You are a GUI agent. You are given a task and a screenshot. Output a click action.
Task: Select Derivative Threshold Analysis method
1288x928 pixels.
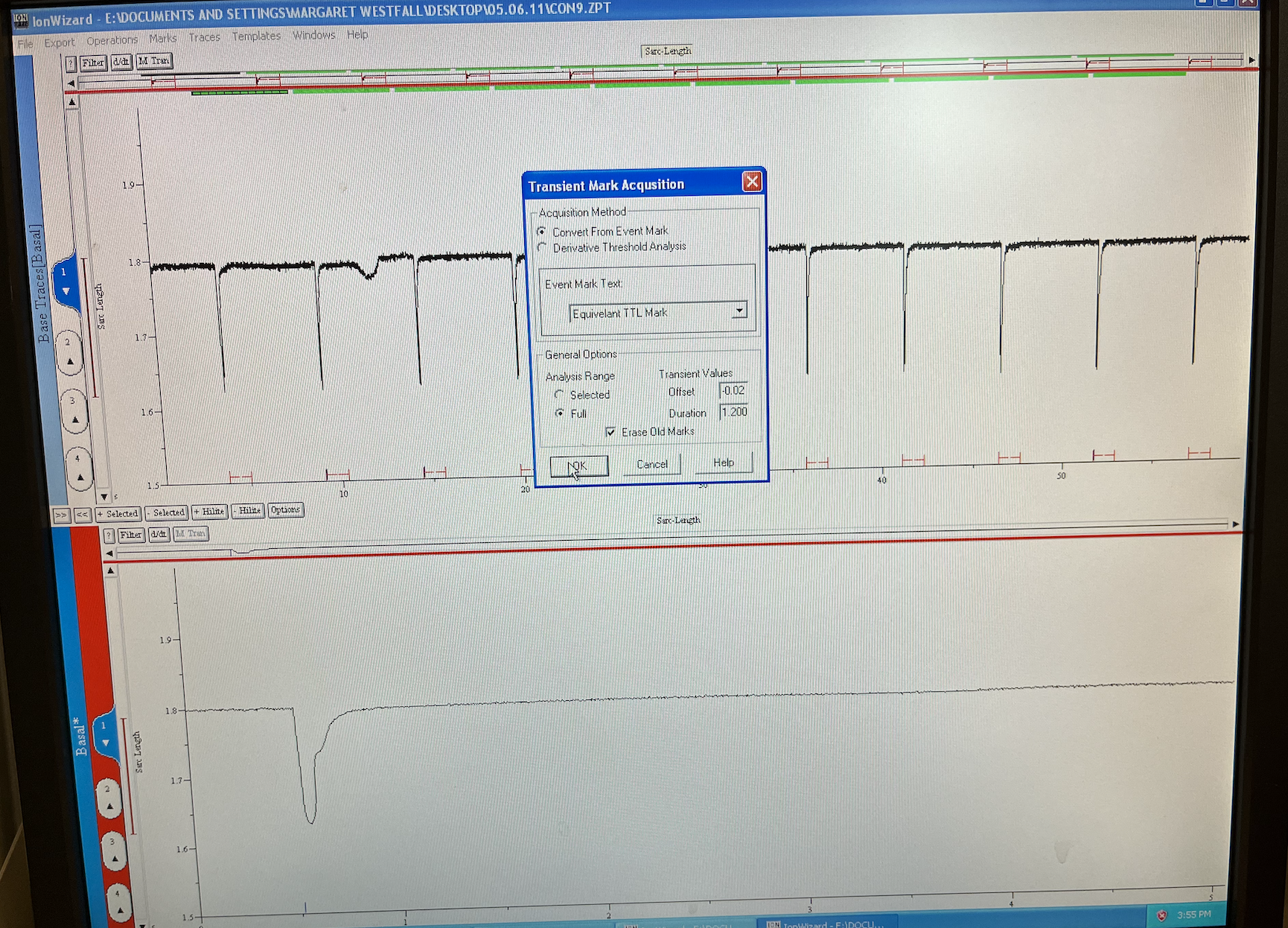(x=542, y=247)
